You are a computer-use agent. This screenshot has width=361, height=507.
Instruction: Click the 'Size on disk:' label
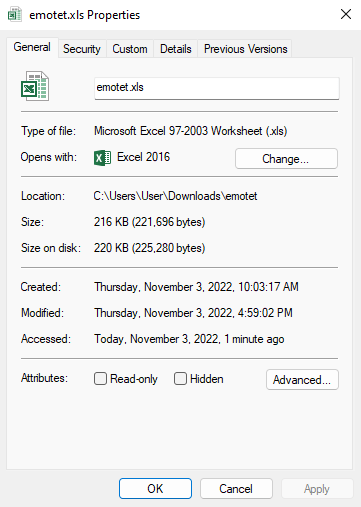pos(51,248)
